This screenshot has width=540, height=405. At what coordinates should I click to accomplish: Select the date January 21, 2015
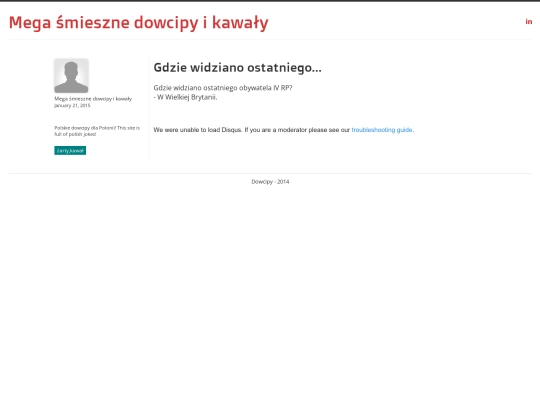coord(72,105)
